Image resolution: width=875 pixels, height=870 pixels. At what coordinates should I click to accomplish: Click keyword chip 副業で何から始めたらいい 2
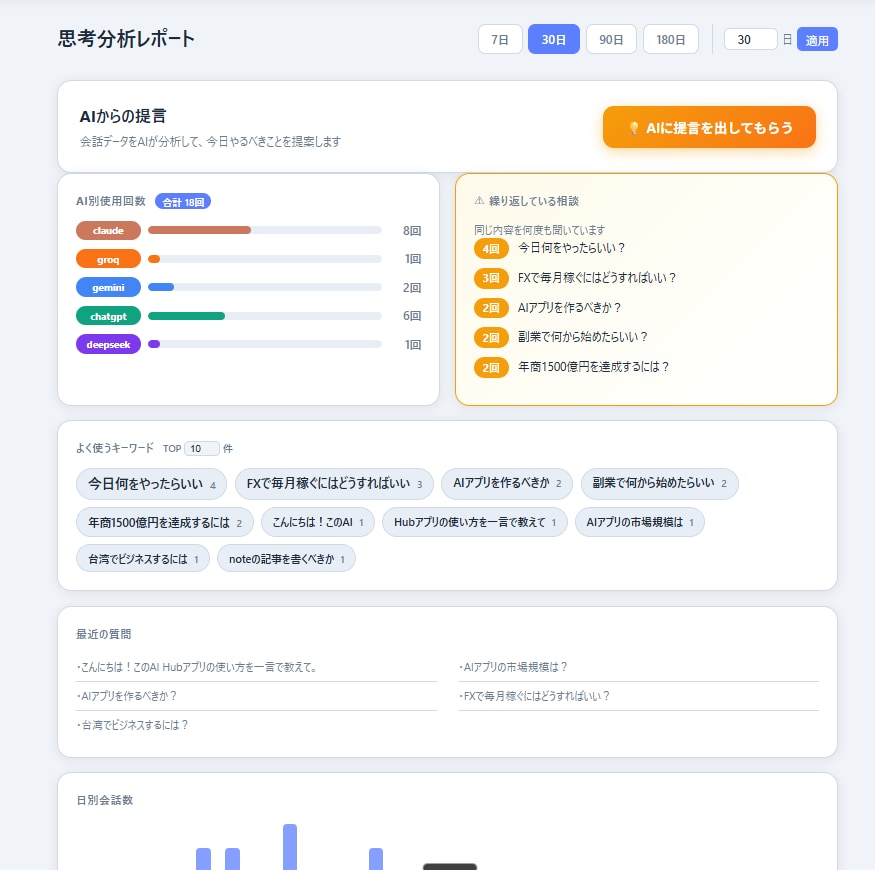click(x=660, y=483)
